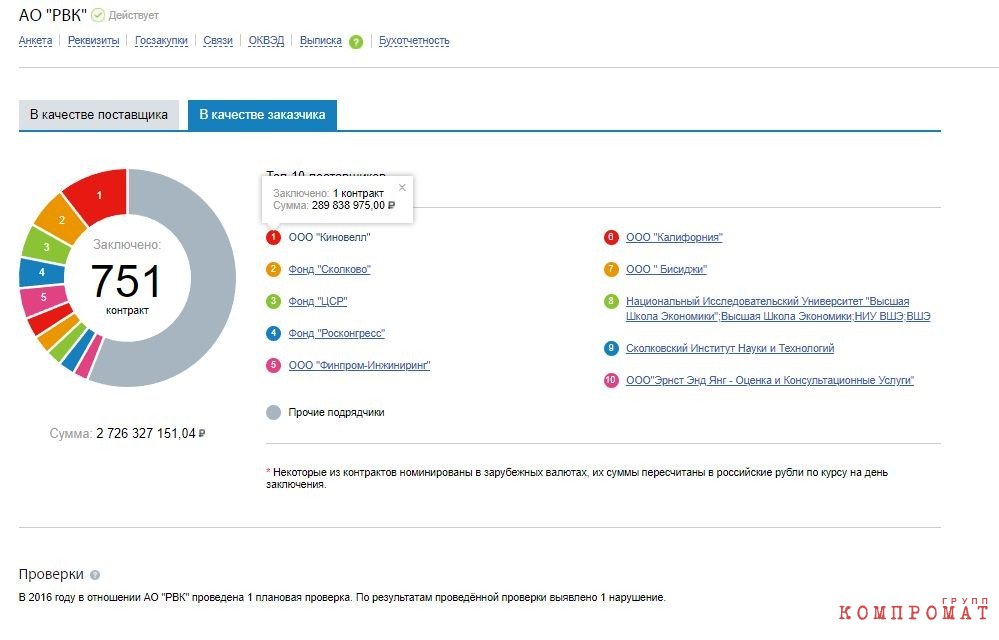
Task: Click blue number 4 legend marker
Action: [x=273, y=332]
